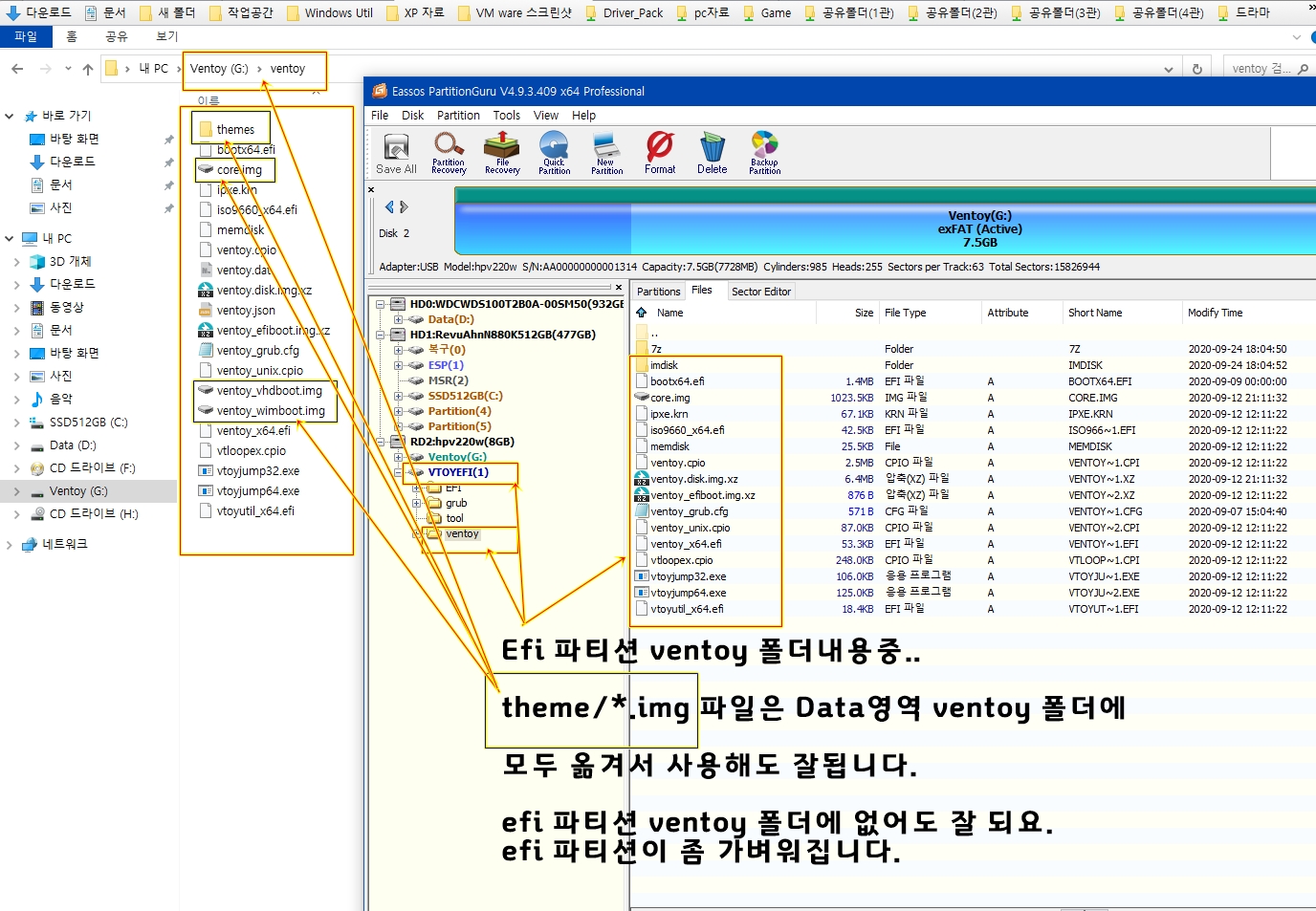Image resolution: width=1316 pixels, height=911 pixels.
Task: Select the grub folder in tree
Action: (456, 503)
